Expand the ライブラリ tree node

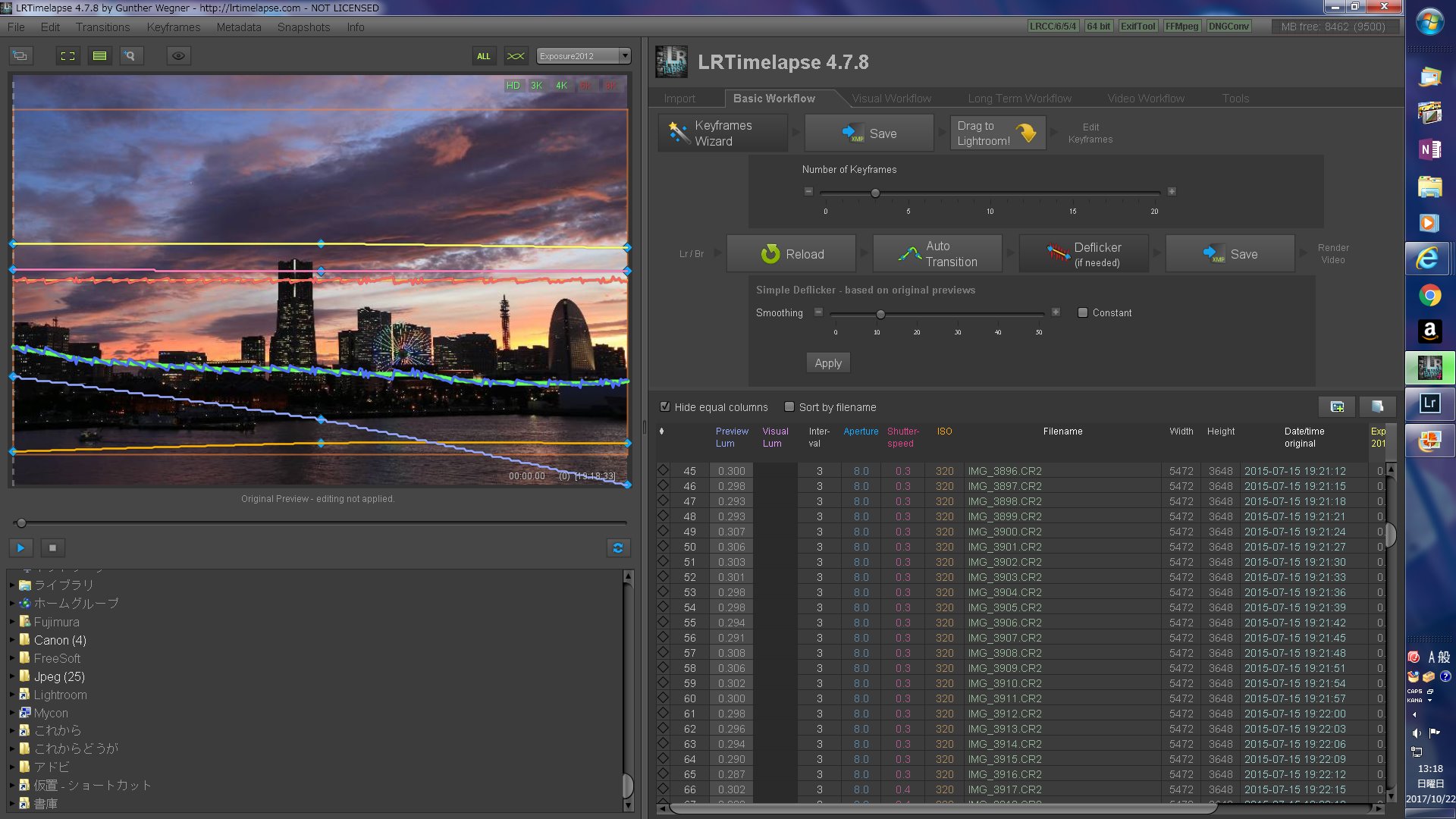click(12, 585)
